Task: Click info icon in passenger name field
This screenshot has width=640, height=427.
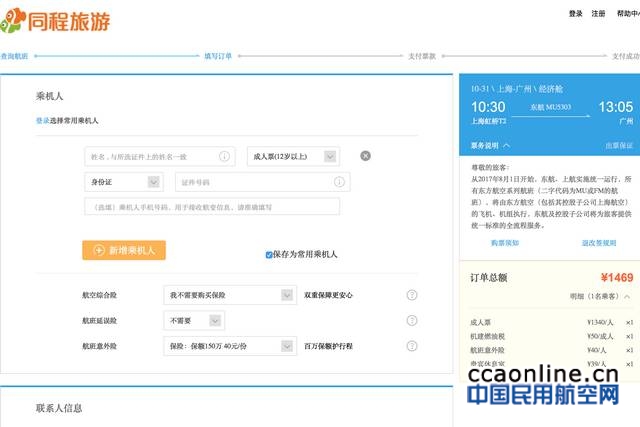Action: click(x=226, y=156)
